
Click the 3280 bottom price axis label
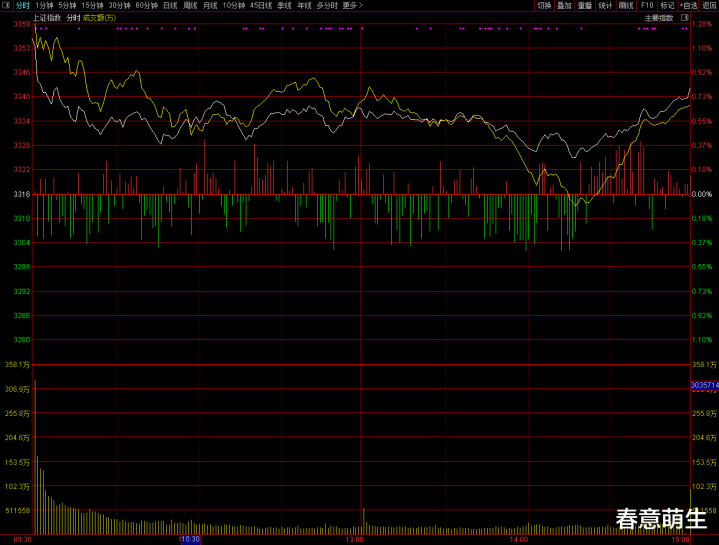(x=22, y=340)
